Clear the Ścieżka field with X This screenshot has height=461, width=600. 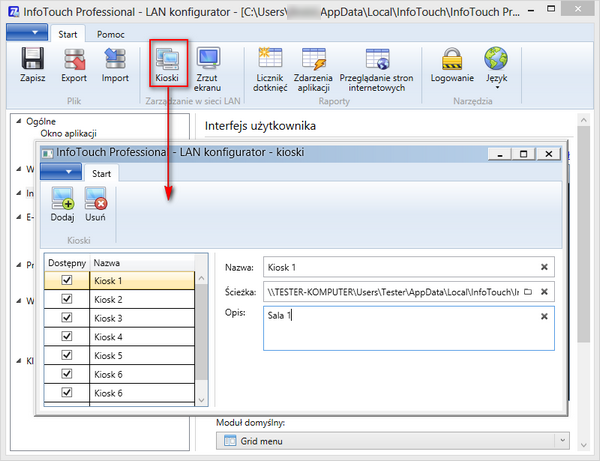coord(544,292)
